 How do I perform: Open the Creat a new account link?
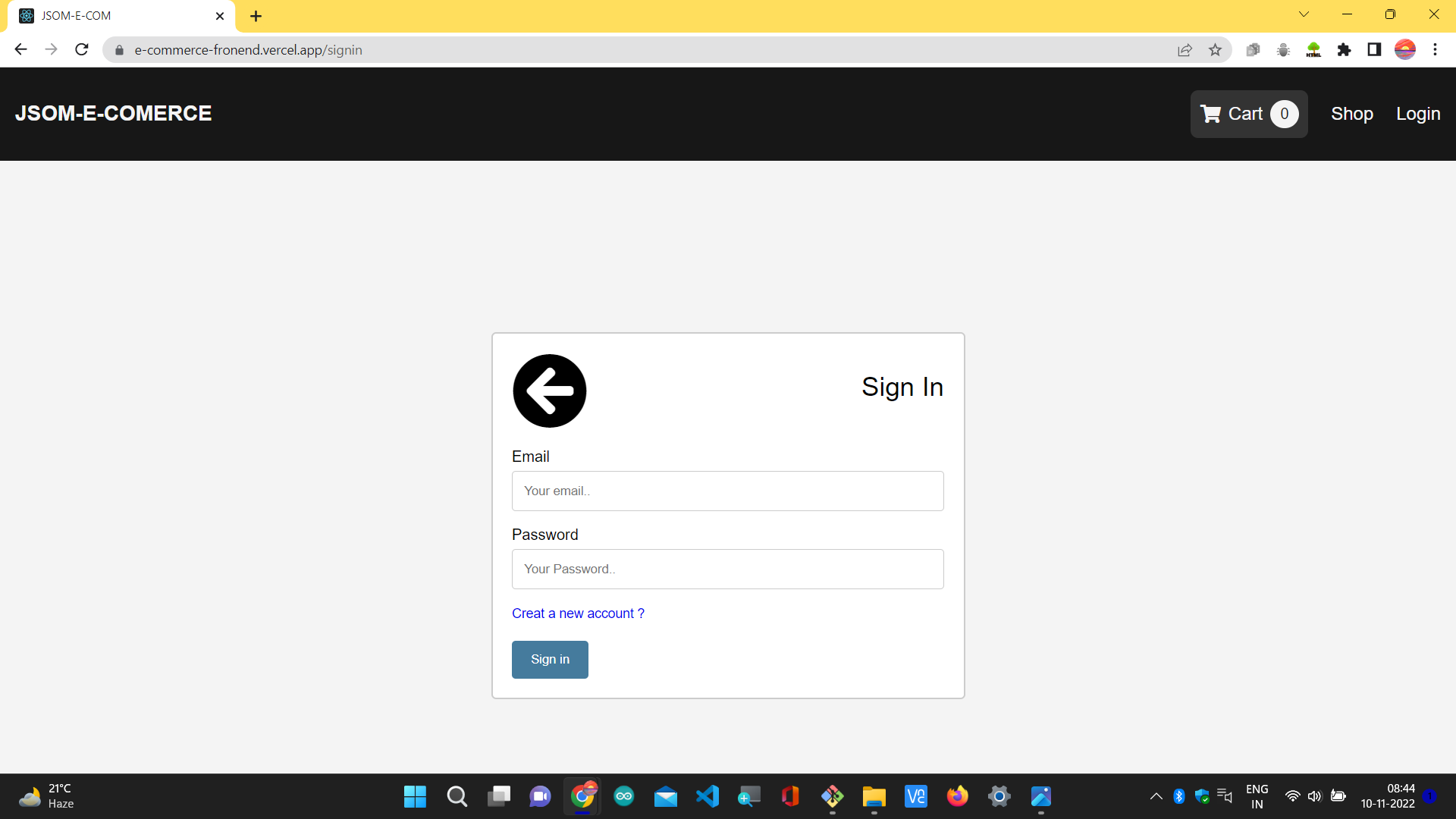[x=578, y=613]
